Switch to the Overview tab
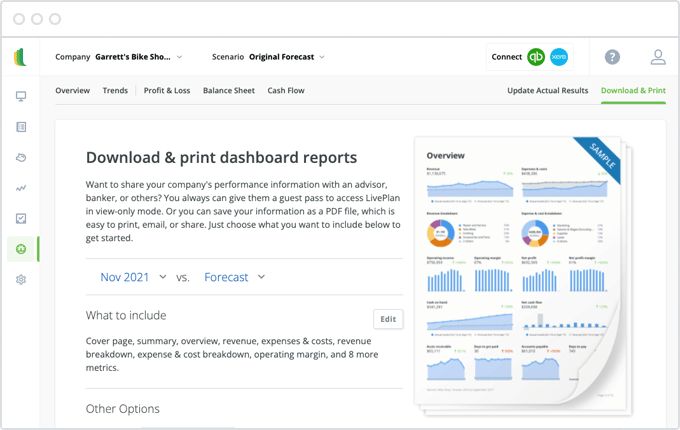This screenshot has width=680, height=430. click(72, 91)
